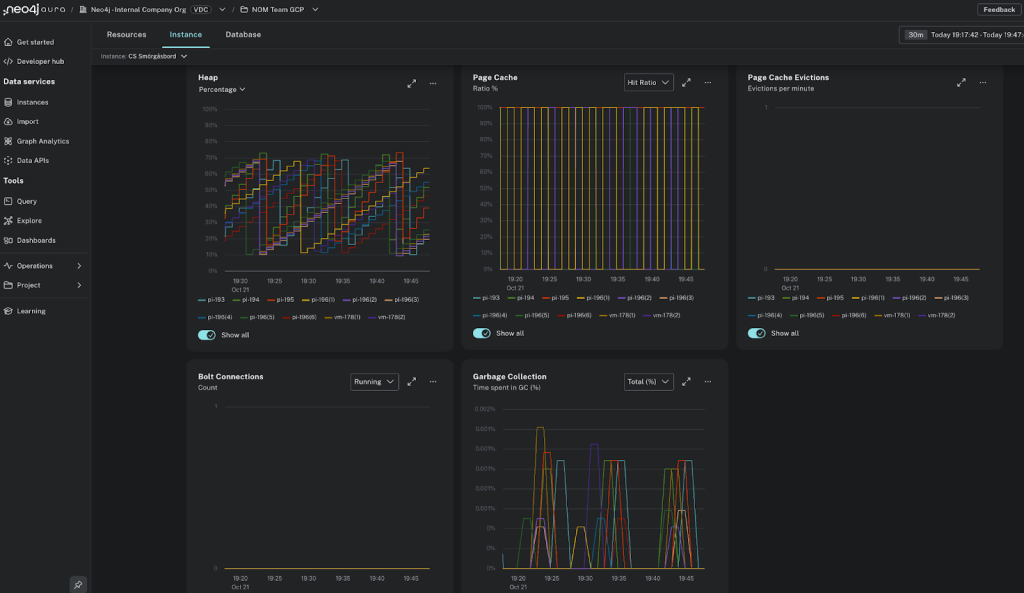Click the Import icon in Data services
Viewport: 1024px width, 593px height.
tap(27, 121)
